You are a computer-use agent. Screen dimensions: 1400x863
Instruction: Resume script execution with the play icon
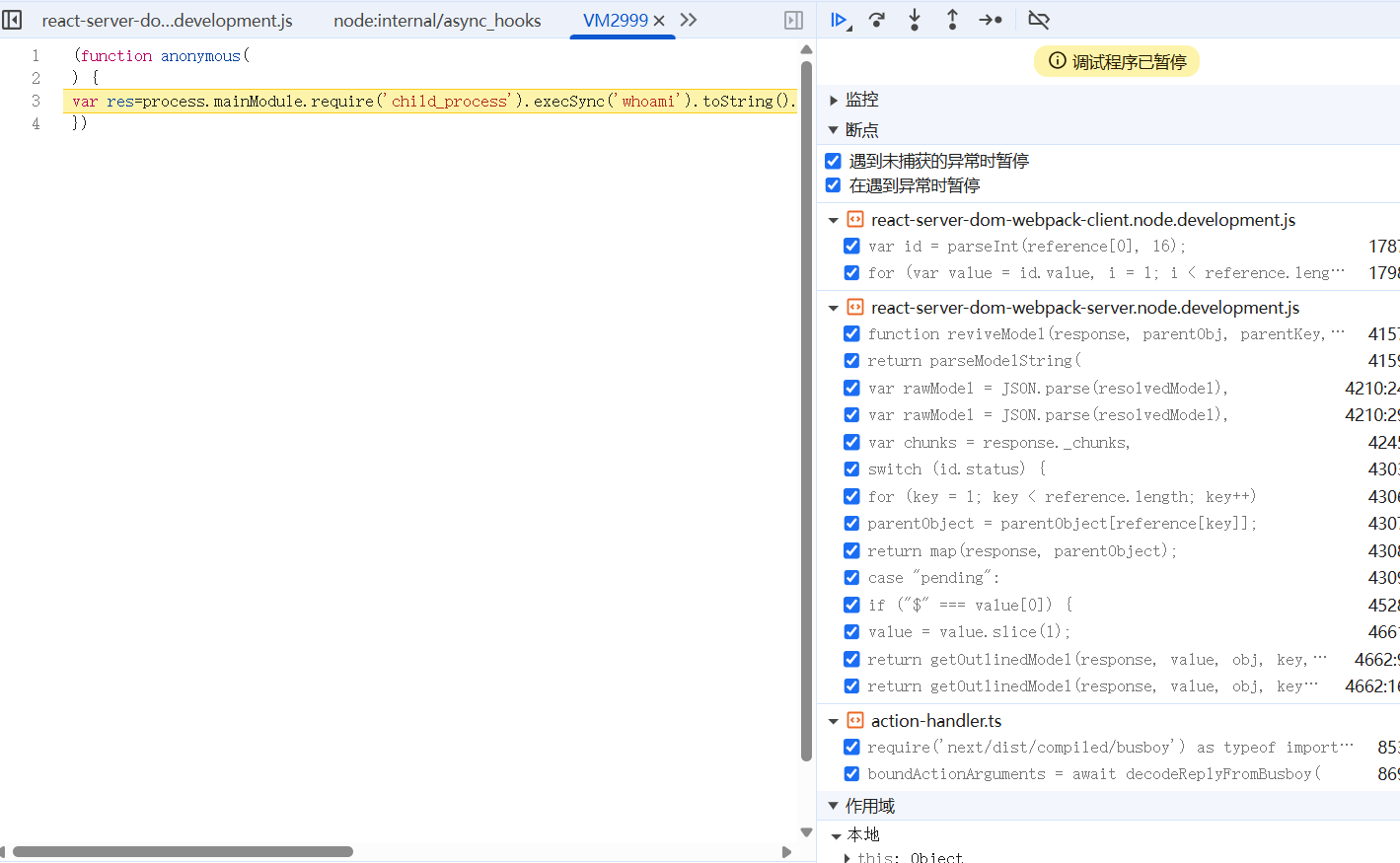[x=839, y=20]
